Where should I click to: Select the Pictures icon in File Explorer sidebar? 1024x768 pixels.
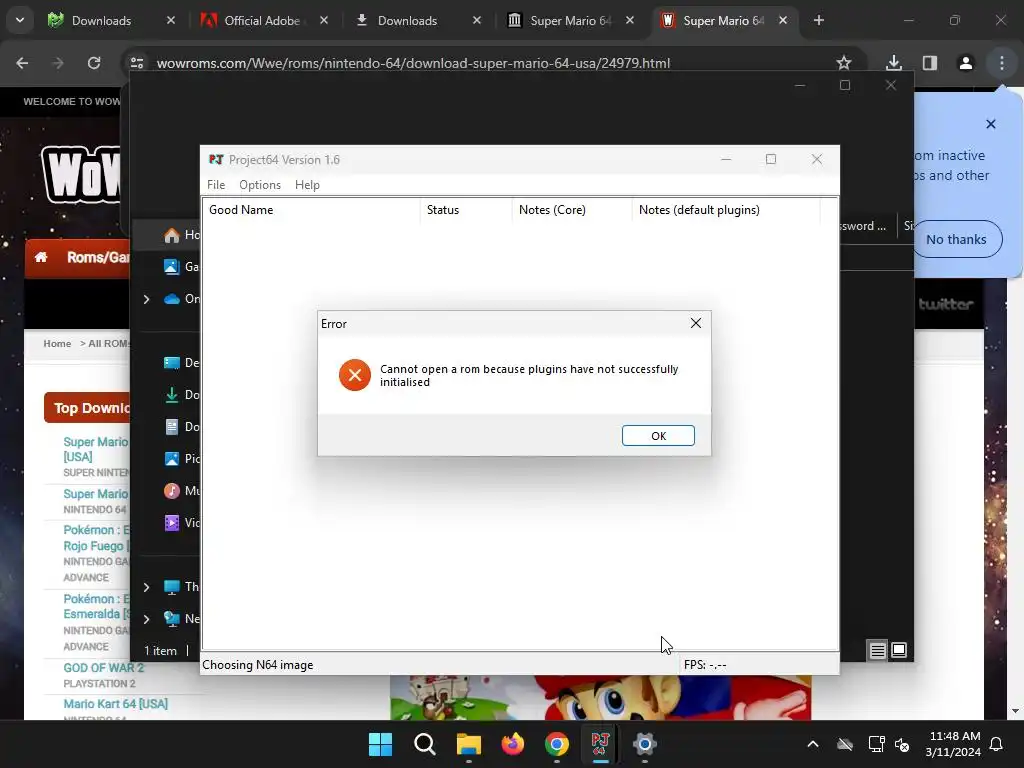[x=172, y=458]
